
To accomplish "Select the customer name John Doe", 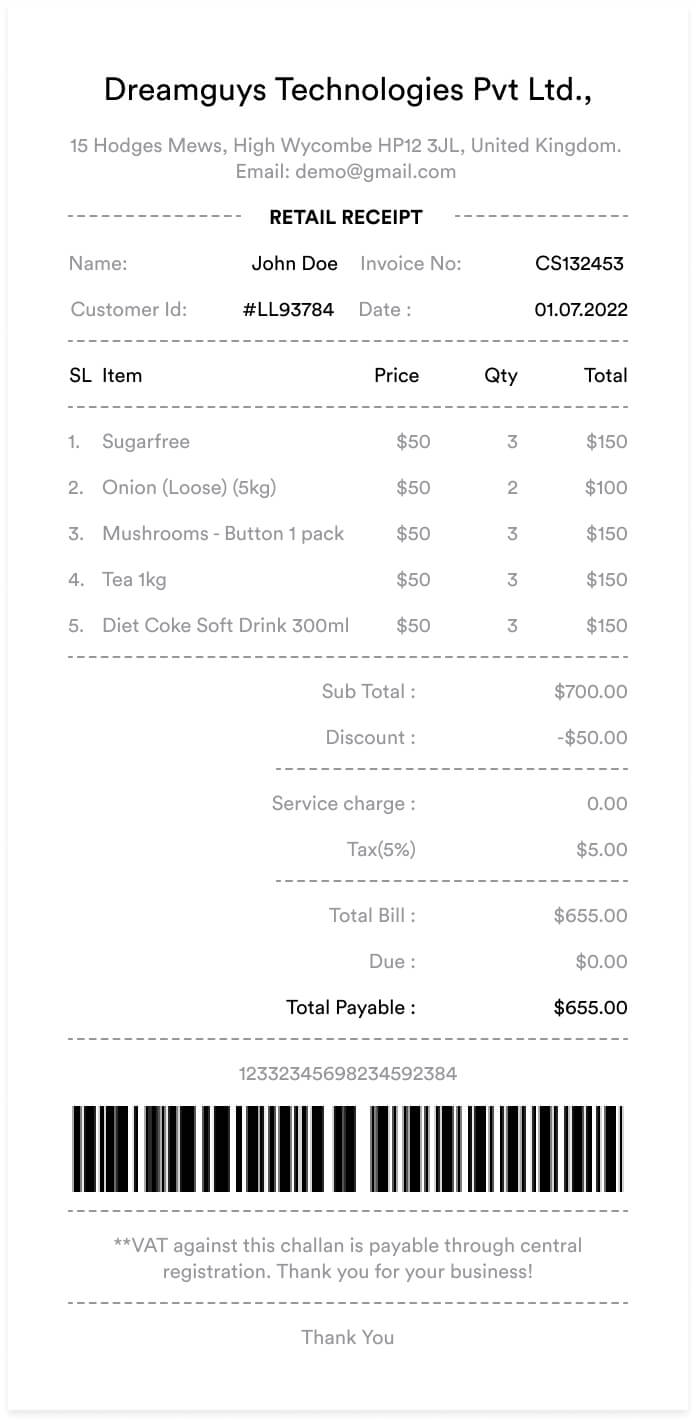I will point(294,264).
